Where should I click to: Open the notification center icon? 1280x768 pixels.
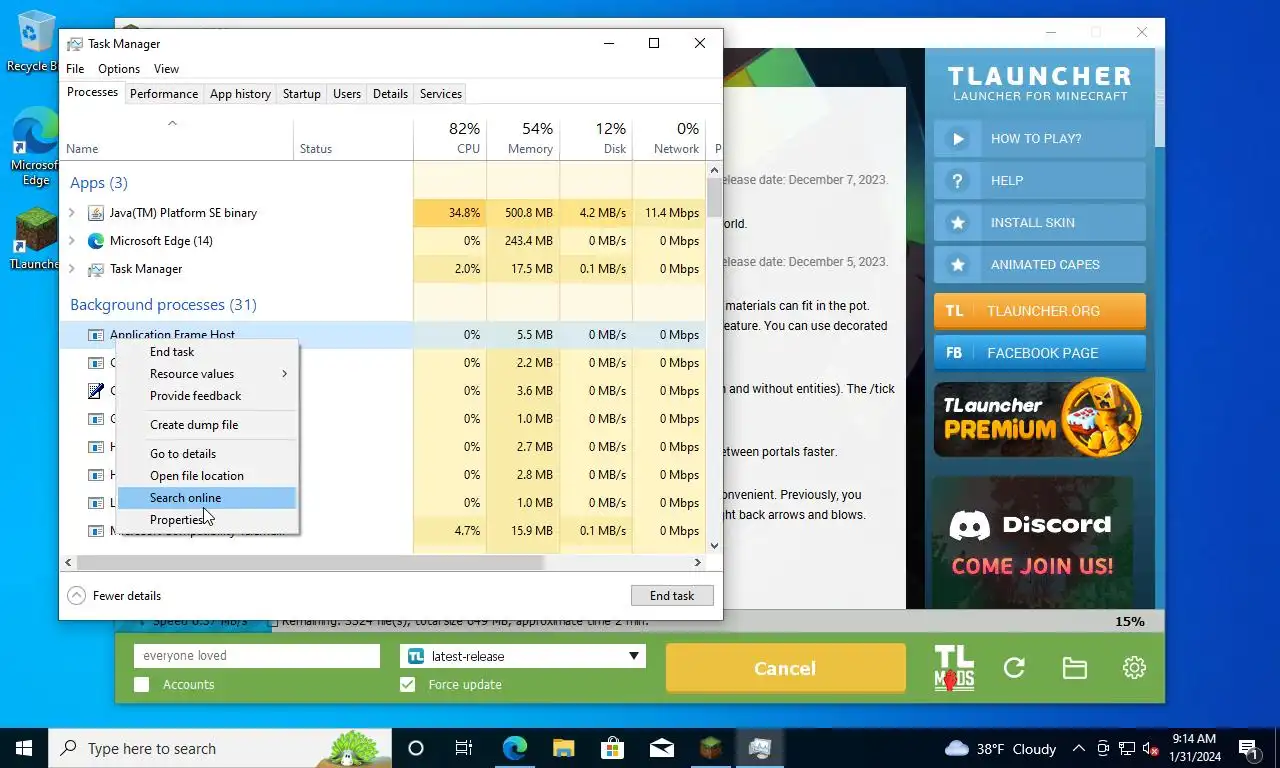pyautogui.click(x=1248, y=748)
